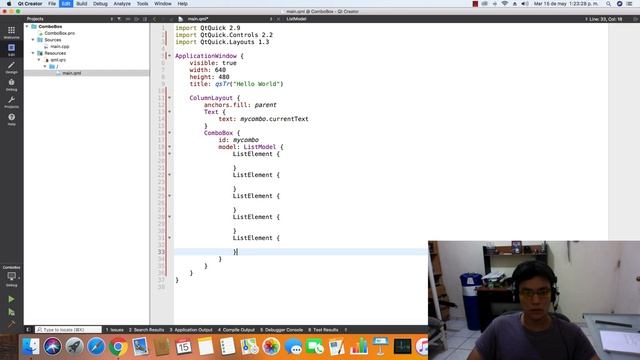Open the Analyze menu

(122, 4)
